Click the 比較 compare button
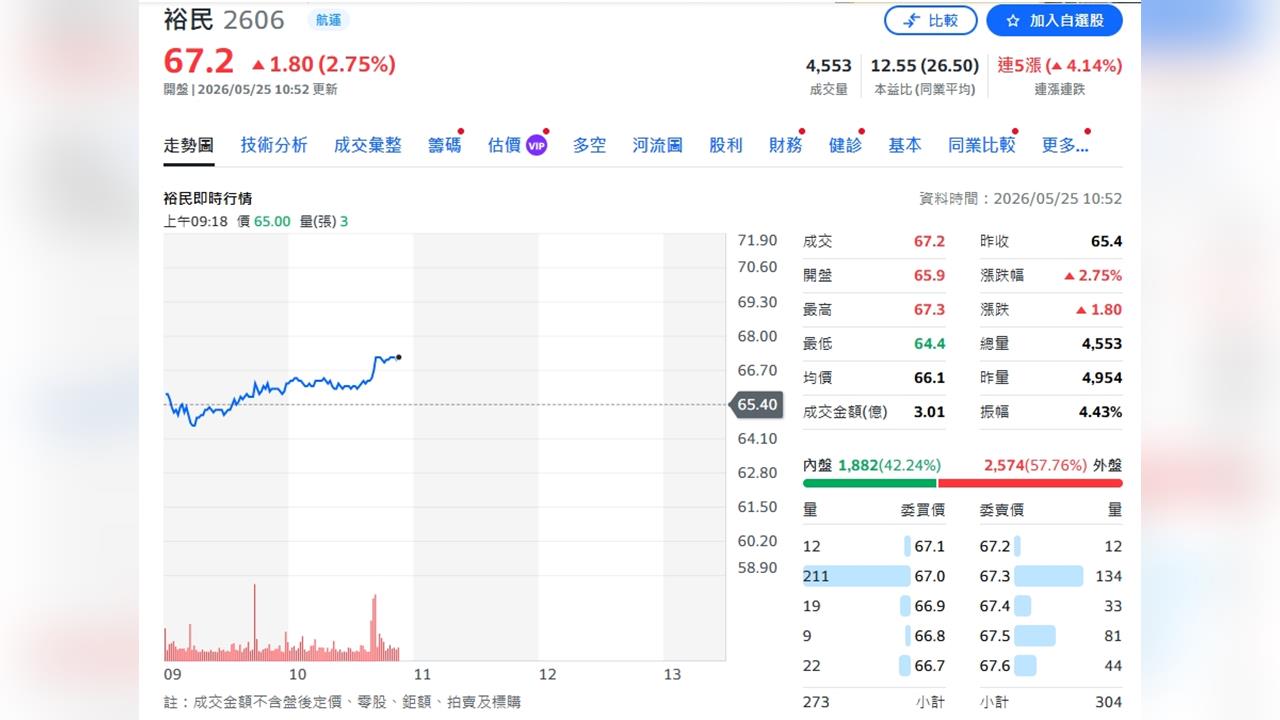This screenshot has width=1280, height=720. (x=930, y=20)
